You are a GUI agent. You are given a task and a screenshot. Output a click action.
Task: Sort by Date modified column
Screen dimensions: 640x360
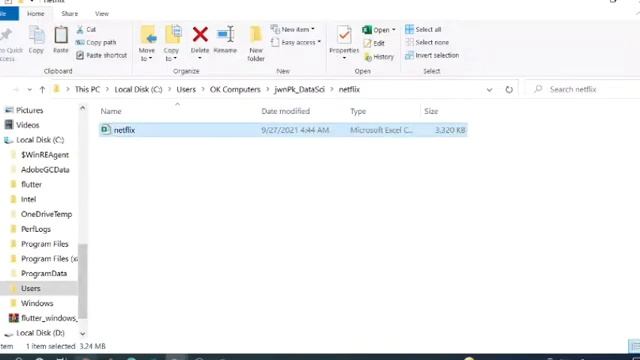coord(286,111)
